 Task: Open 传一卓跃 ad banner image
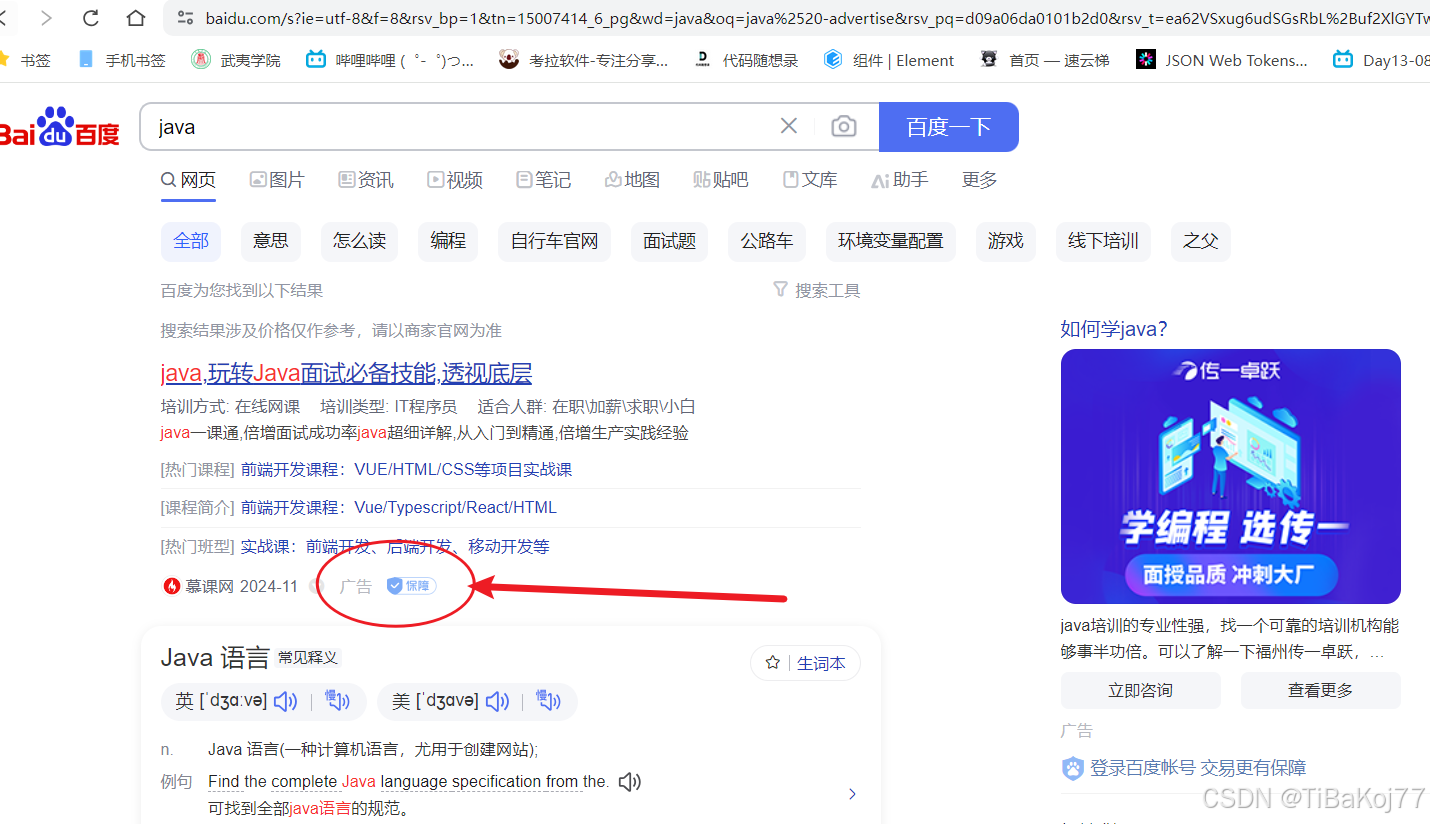click(x=1230, y=476)
